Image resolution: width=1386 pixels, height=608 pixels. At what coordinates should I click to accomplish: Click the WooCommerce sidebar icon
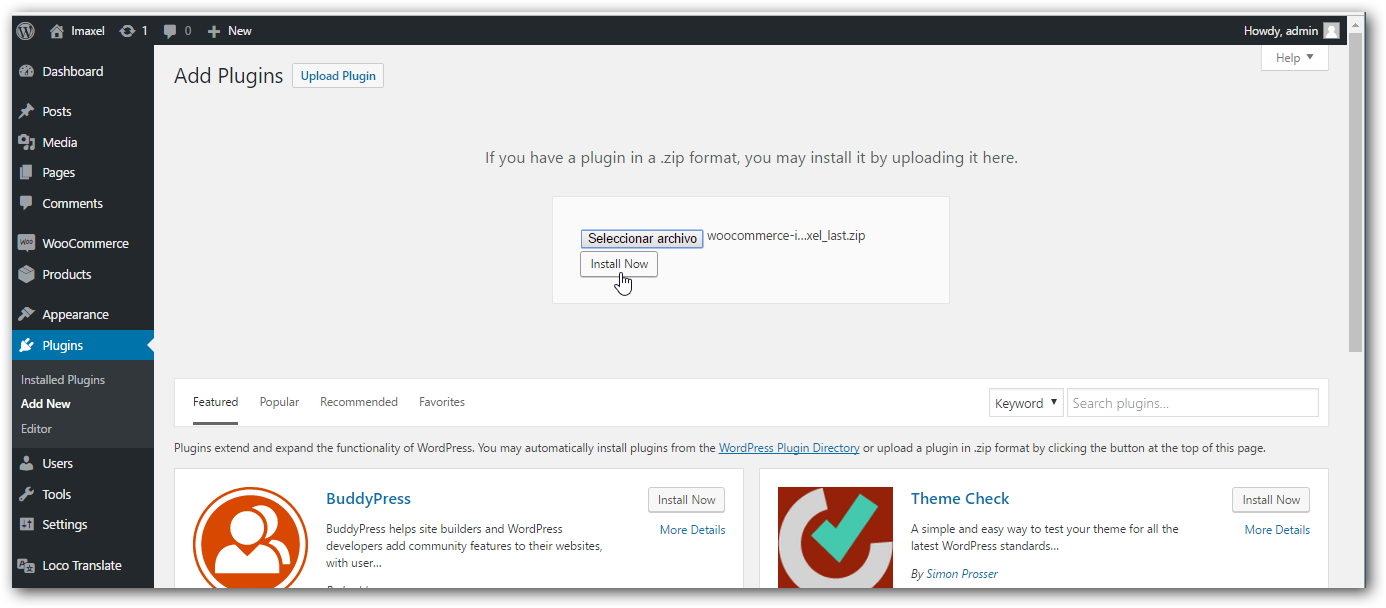(x=27, y=244)
